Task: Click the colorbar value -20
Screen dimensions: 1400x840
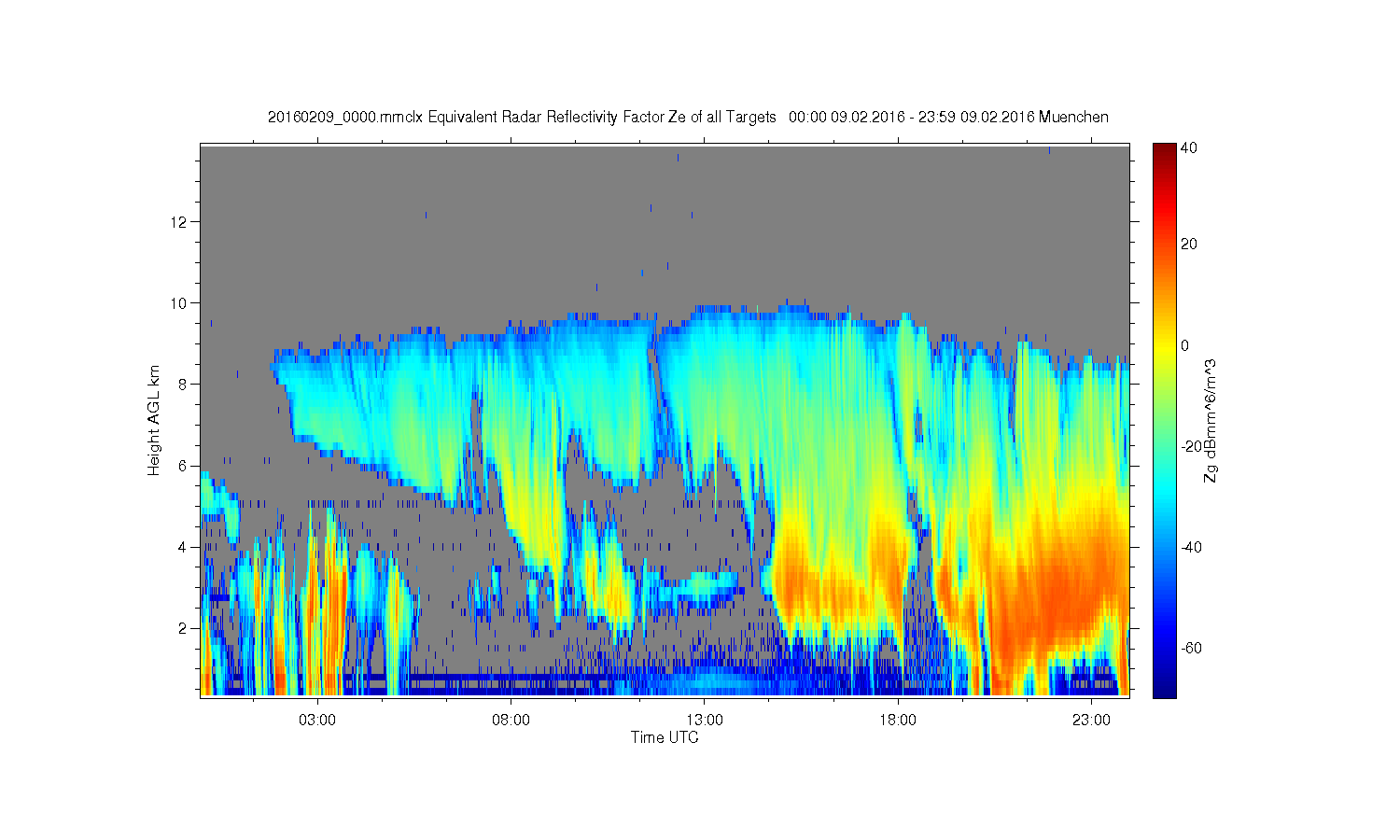Action: pyautogui.click(x=1192, y=446)
